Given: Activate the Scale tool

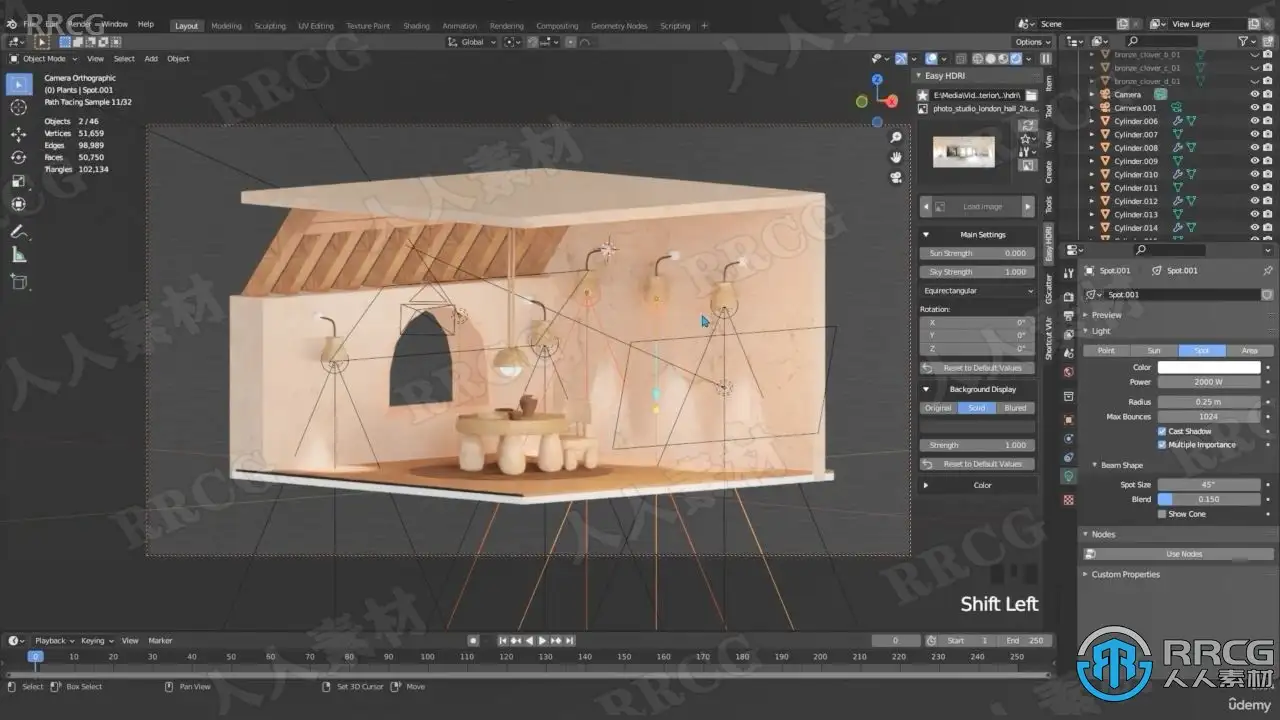Looking at the screenshot, I should 18,181.
